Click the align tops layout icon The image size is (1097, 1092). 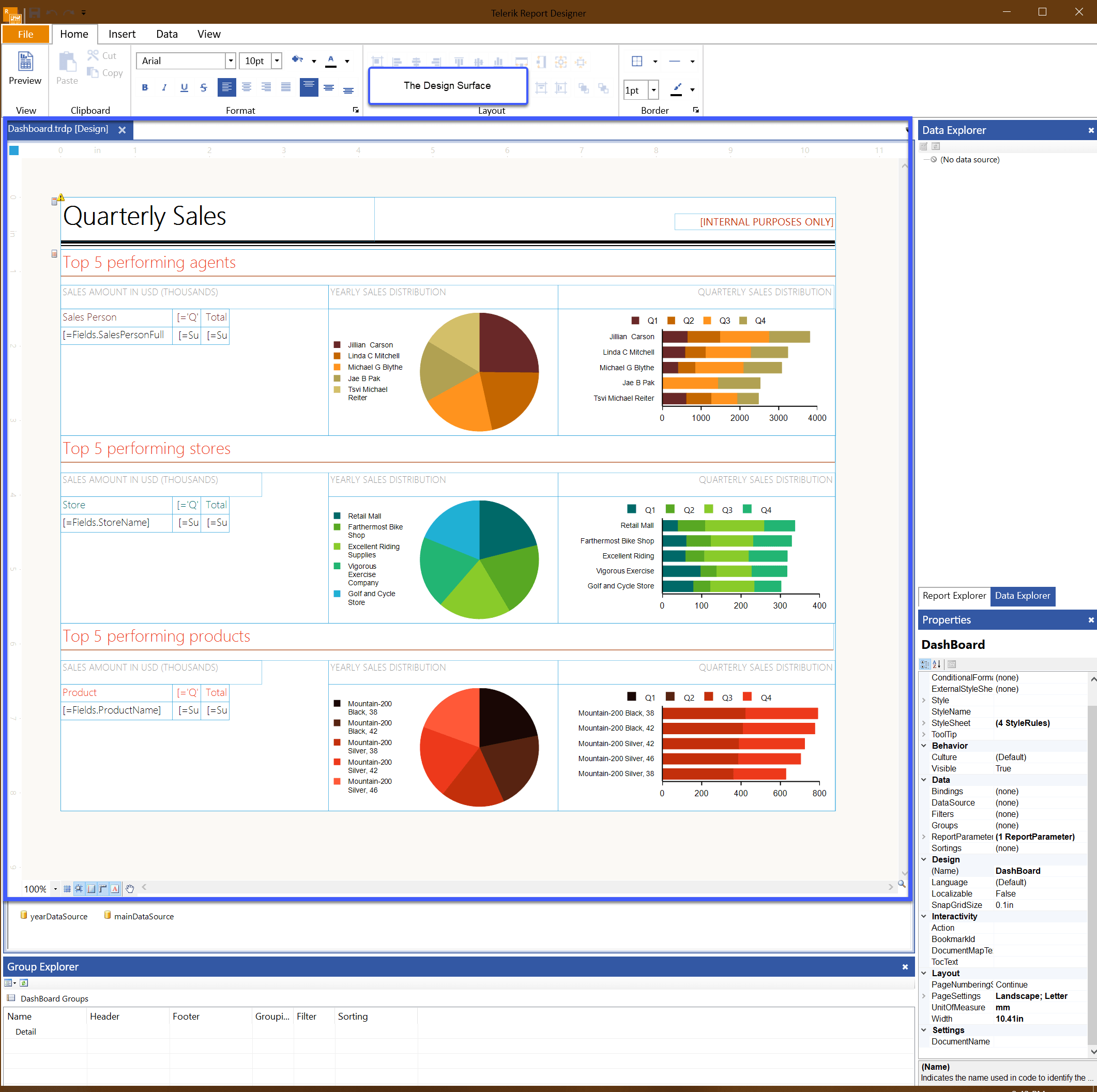459,62
